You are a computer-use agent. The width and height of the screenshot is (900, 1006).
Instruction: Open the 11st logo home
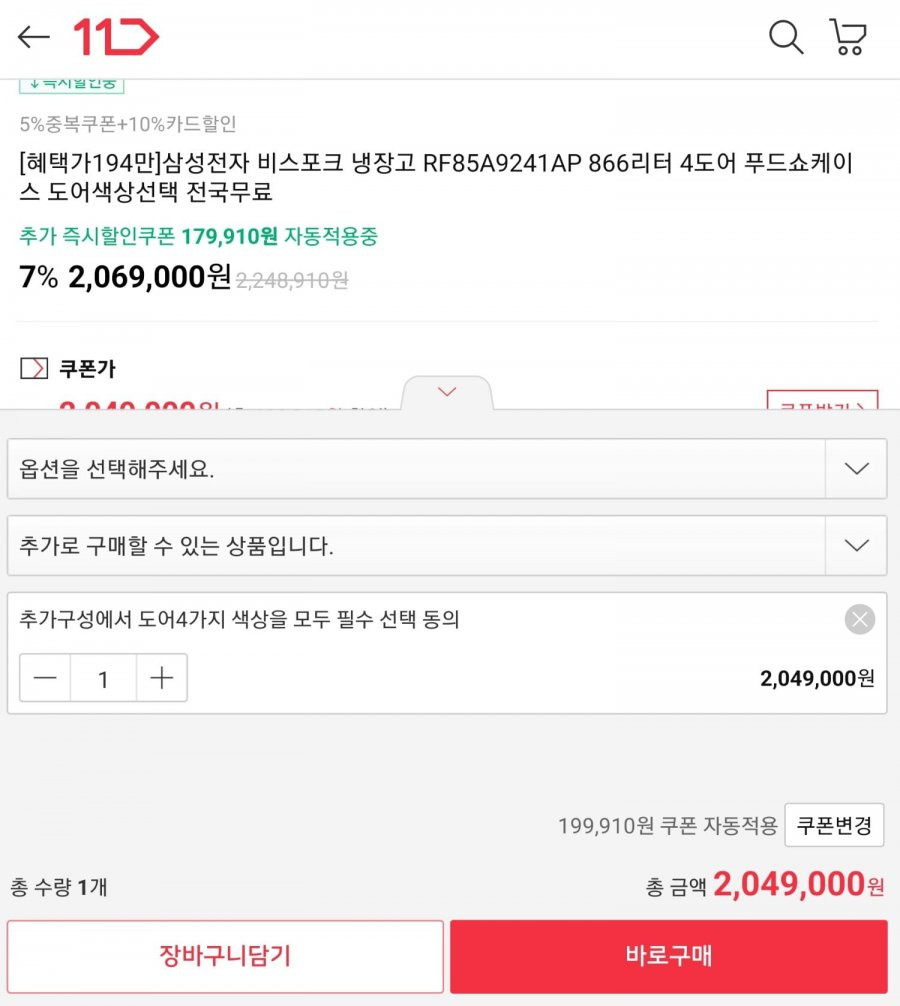116,37
